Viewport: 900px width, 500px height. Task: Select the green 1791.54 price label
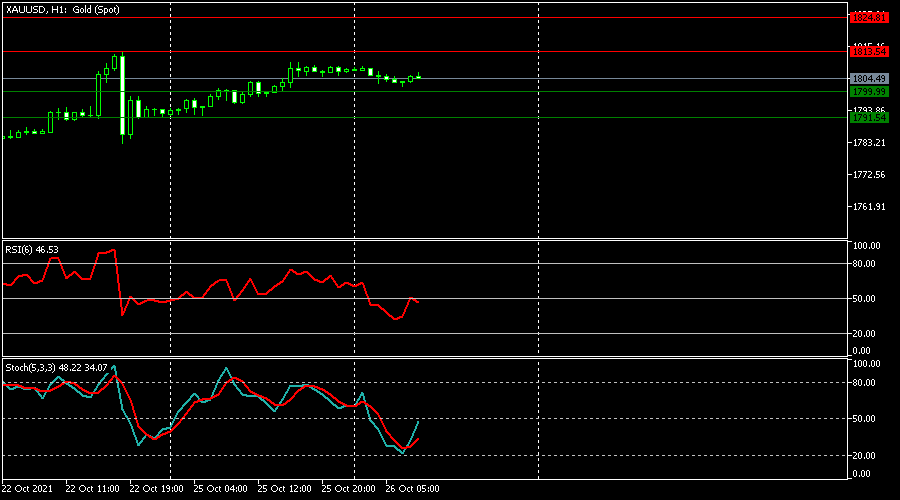pos(869,118)
